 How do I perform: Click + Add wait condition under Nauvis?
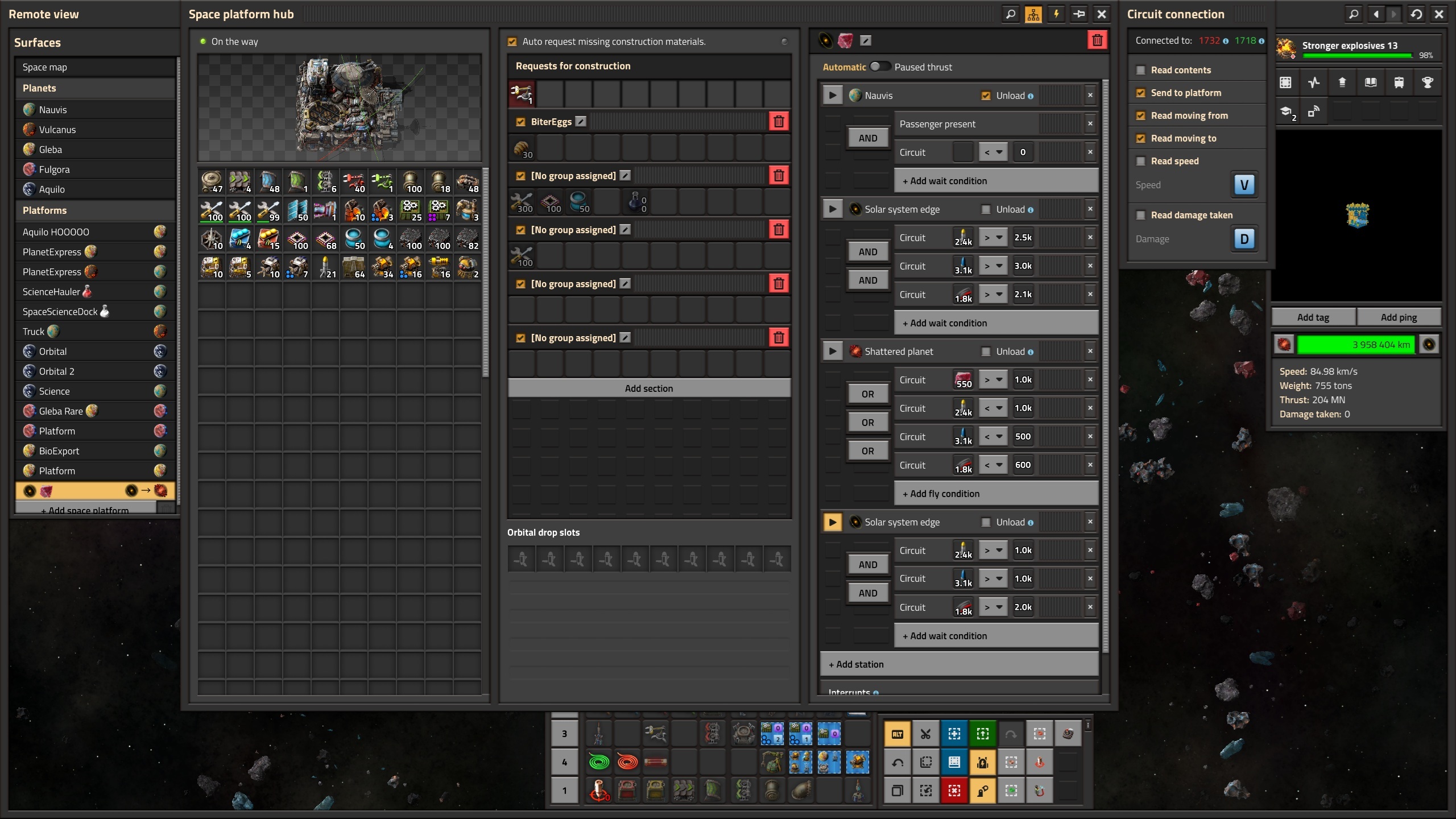point(996,181)
